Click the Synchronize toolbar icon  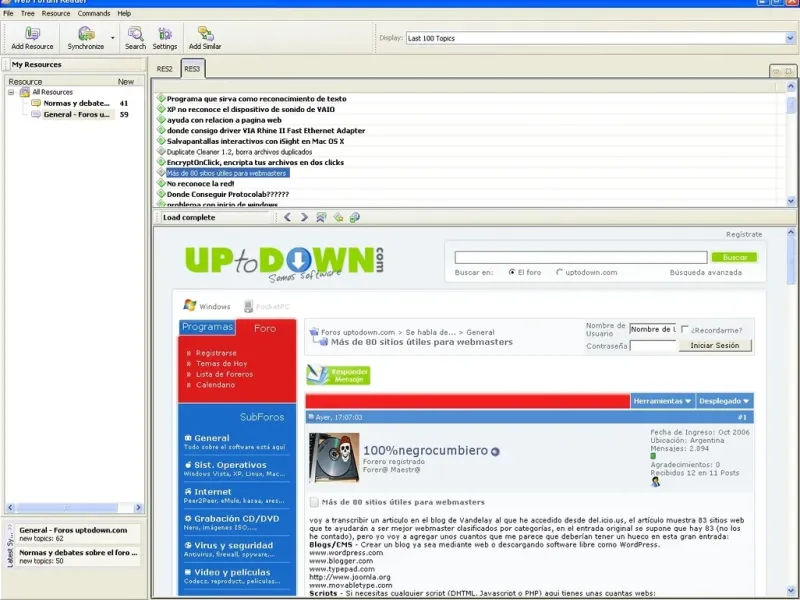pos(85,38)
